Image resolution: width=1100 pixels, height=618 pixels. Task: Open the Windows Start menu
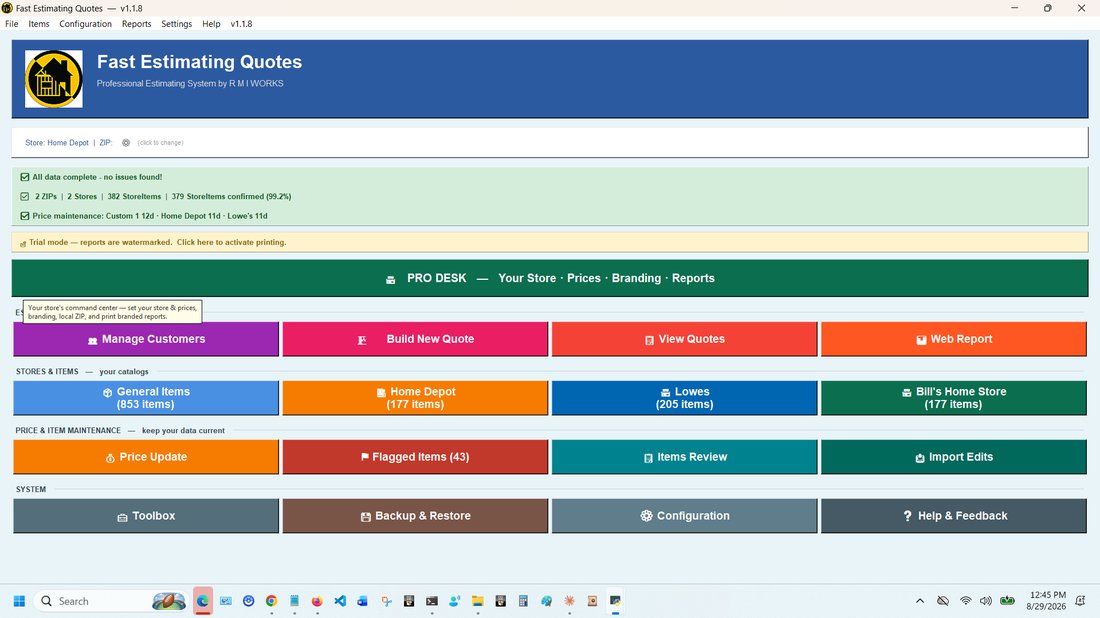point(20,601)
